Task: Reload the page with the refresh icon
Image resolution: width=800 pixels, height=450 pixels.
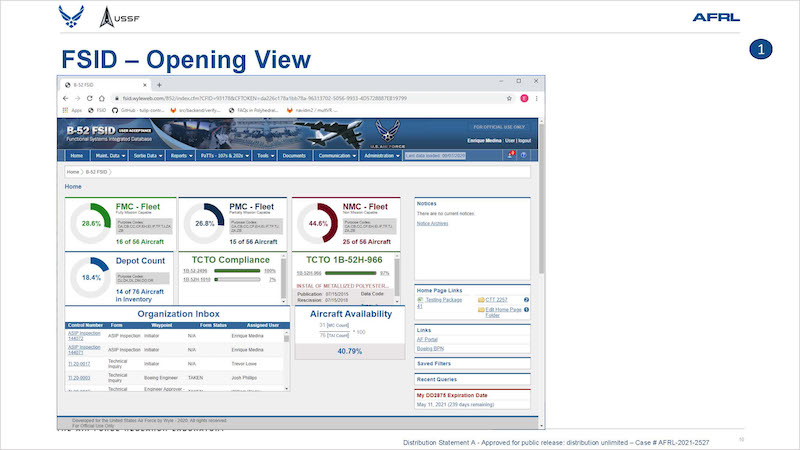Action: point(89,98)
